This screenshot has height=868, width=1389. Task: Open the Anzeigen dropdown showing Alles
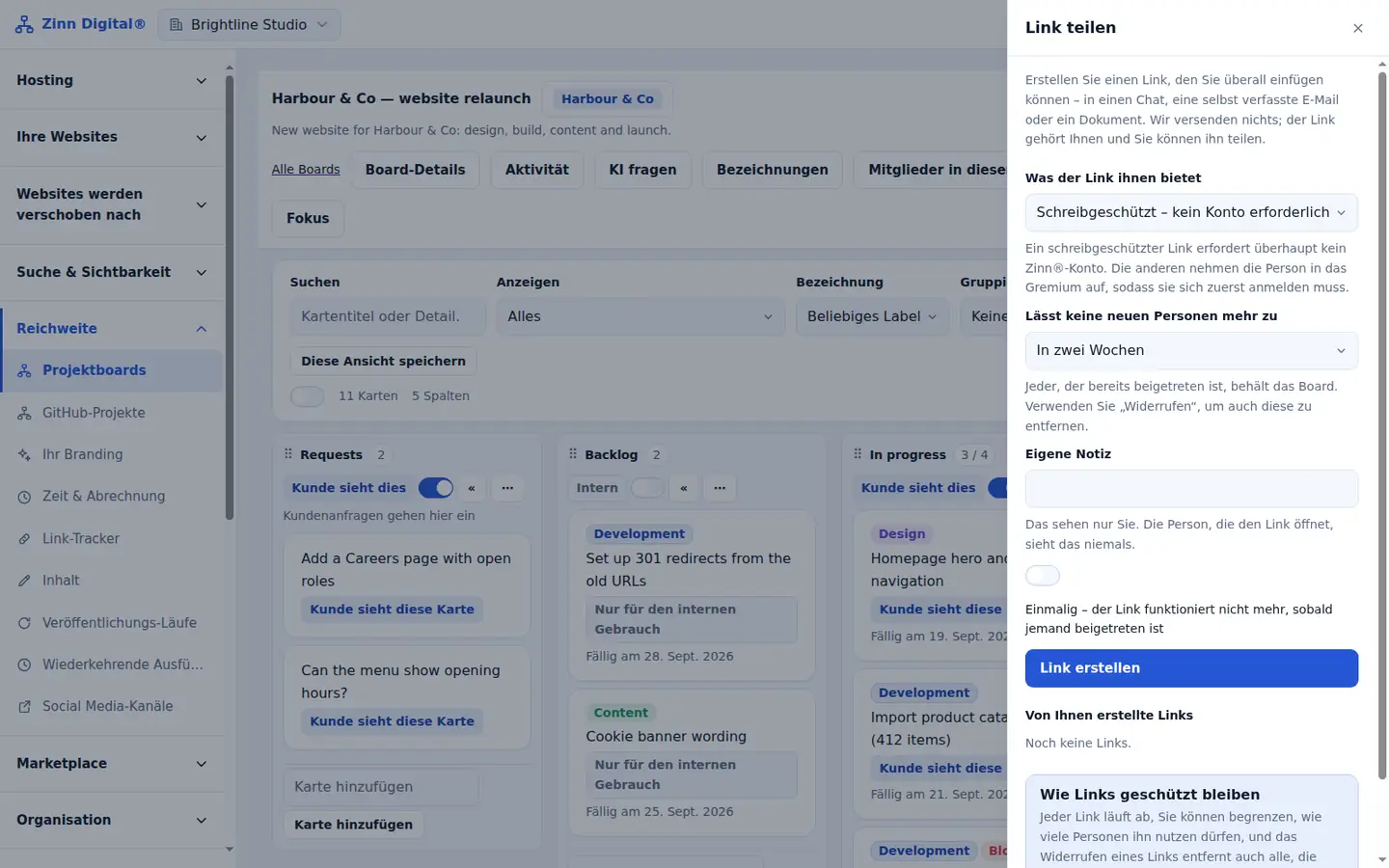[x=640, y=316]
